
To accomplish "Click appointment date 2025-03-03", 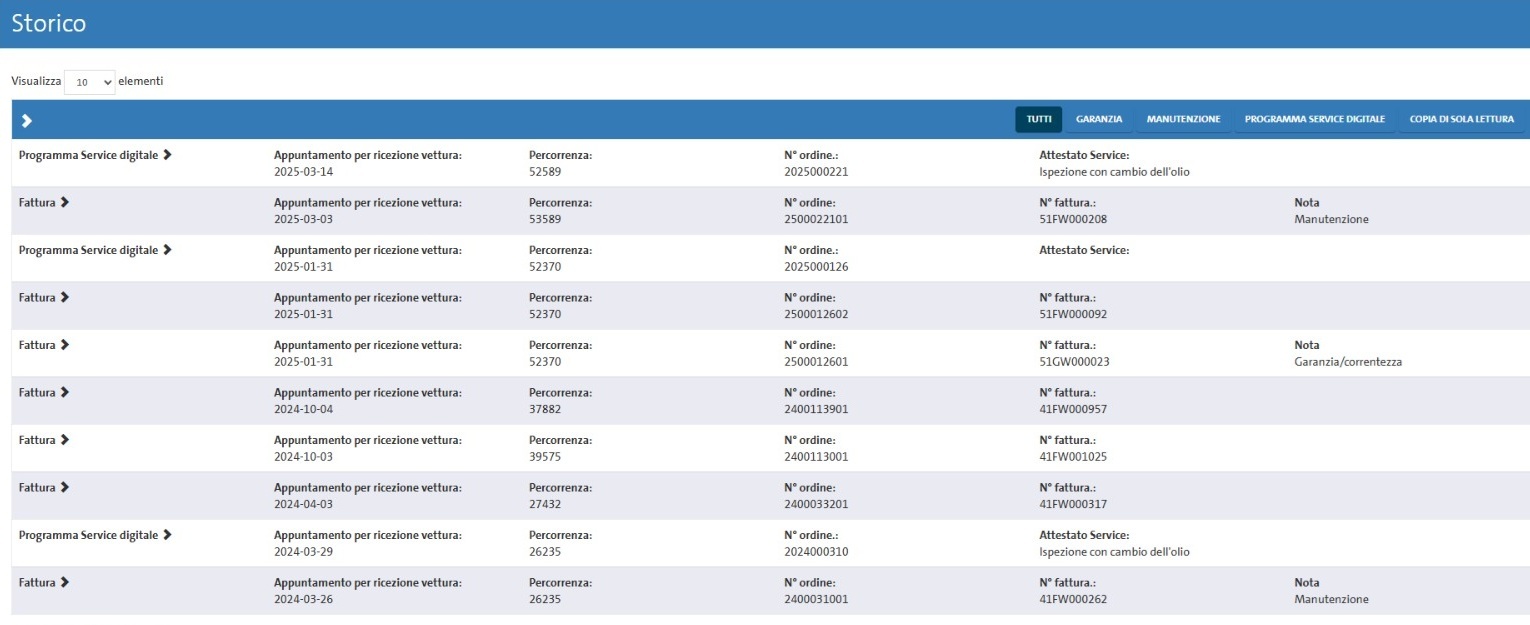I will pyautogui.click(x=303, y=219).
